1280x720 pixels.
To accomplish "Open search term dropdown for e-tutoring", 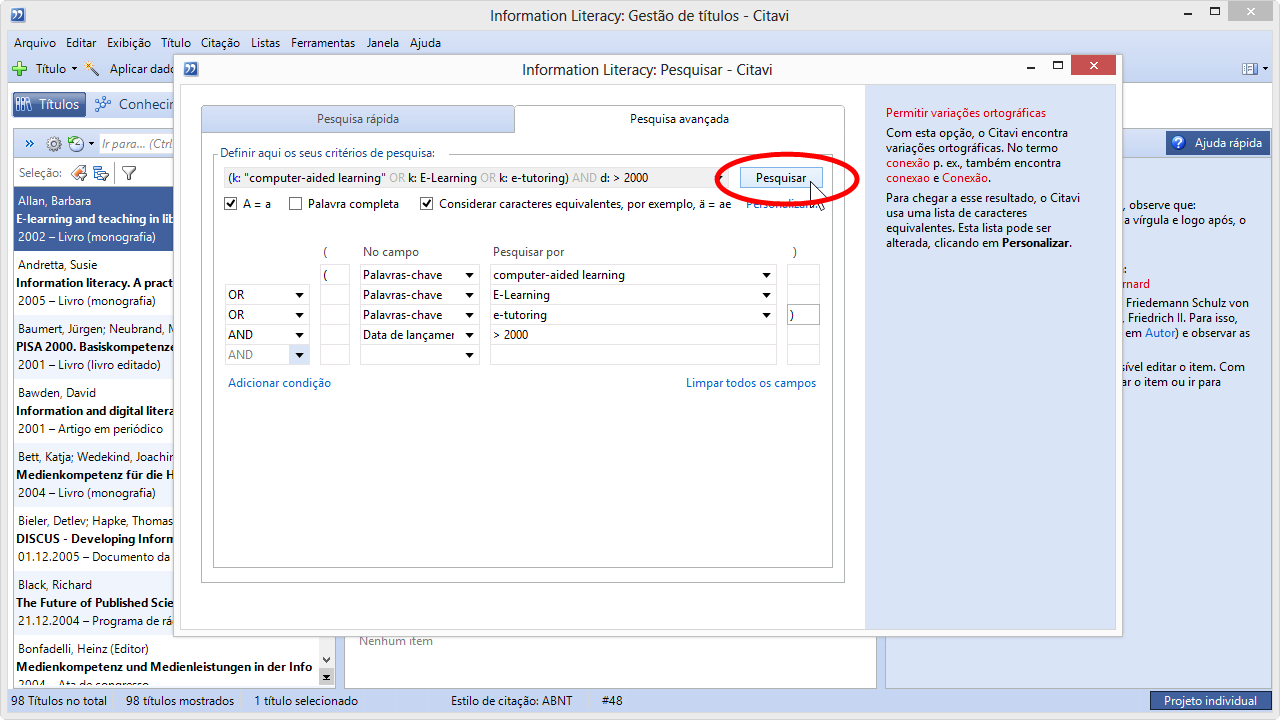I will [767, 315].
